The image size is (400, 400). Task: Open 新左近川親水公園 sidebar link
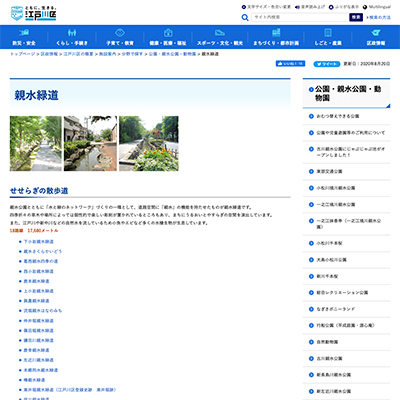pyautogui.click(x=333, y=391)
